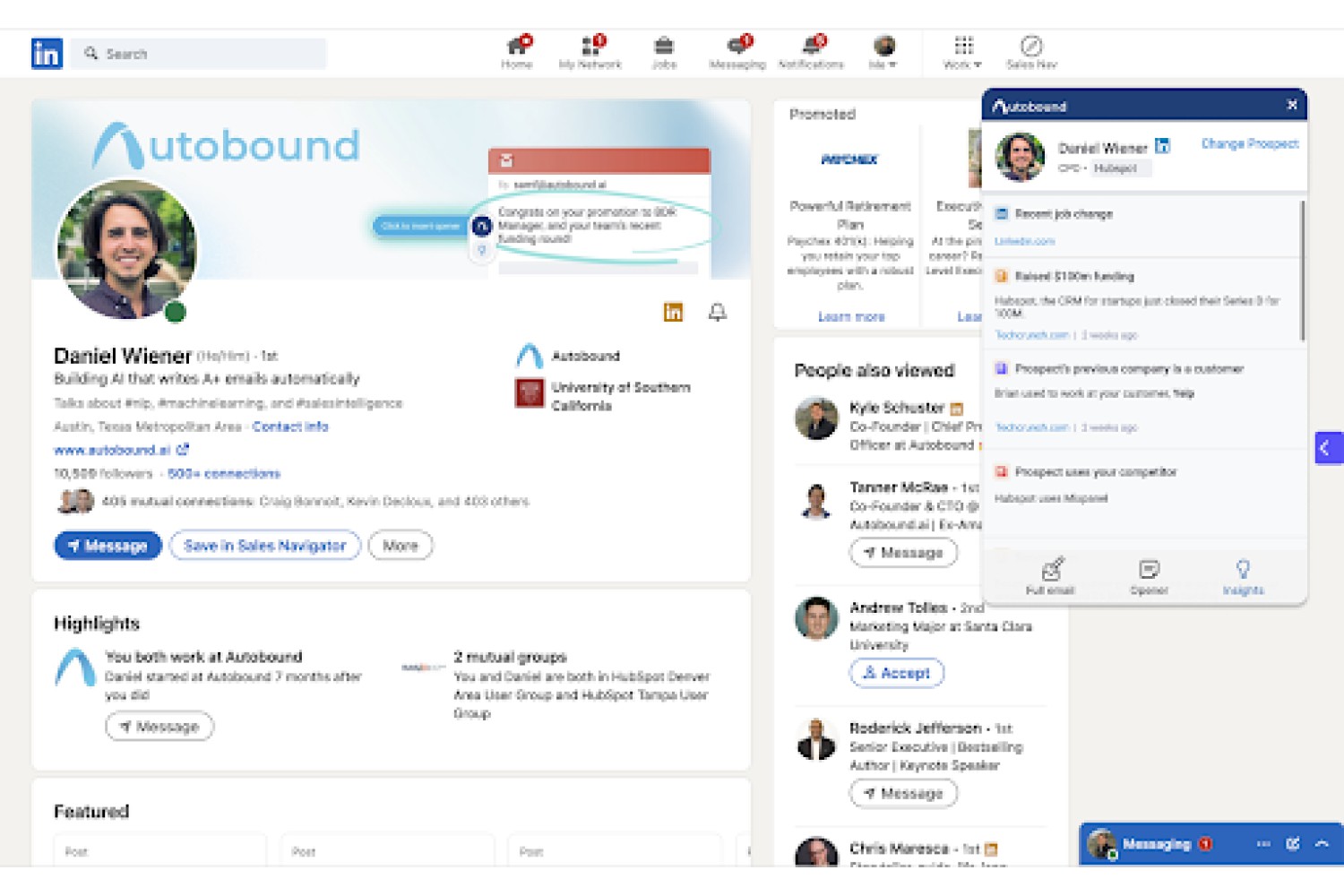The image size is (1344, 896).
Task: Expand the Work apps grid menu
Action: pyautogui.click(x=963, y=52)
